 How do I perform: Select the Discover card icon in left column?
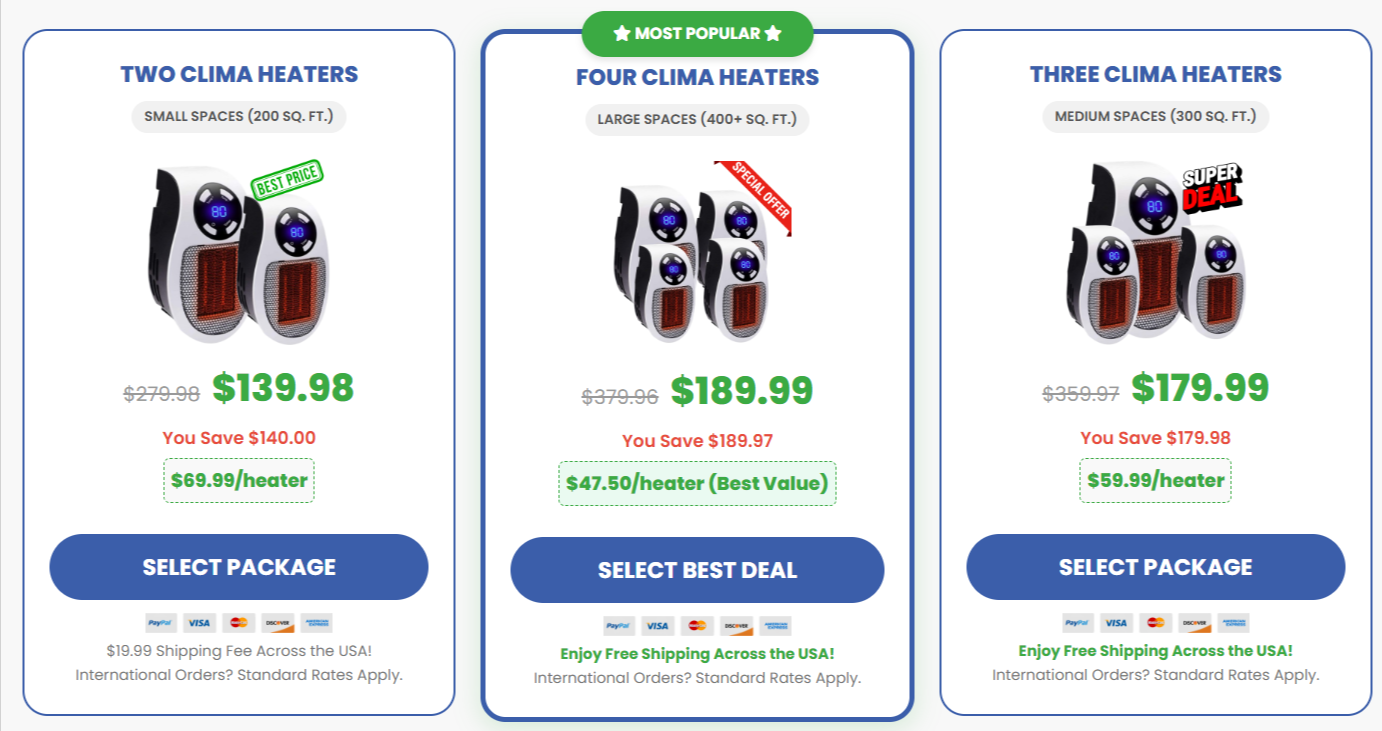(276, 624)
